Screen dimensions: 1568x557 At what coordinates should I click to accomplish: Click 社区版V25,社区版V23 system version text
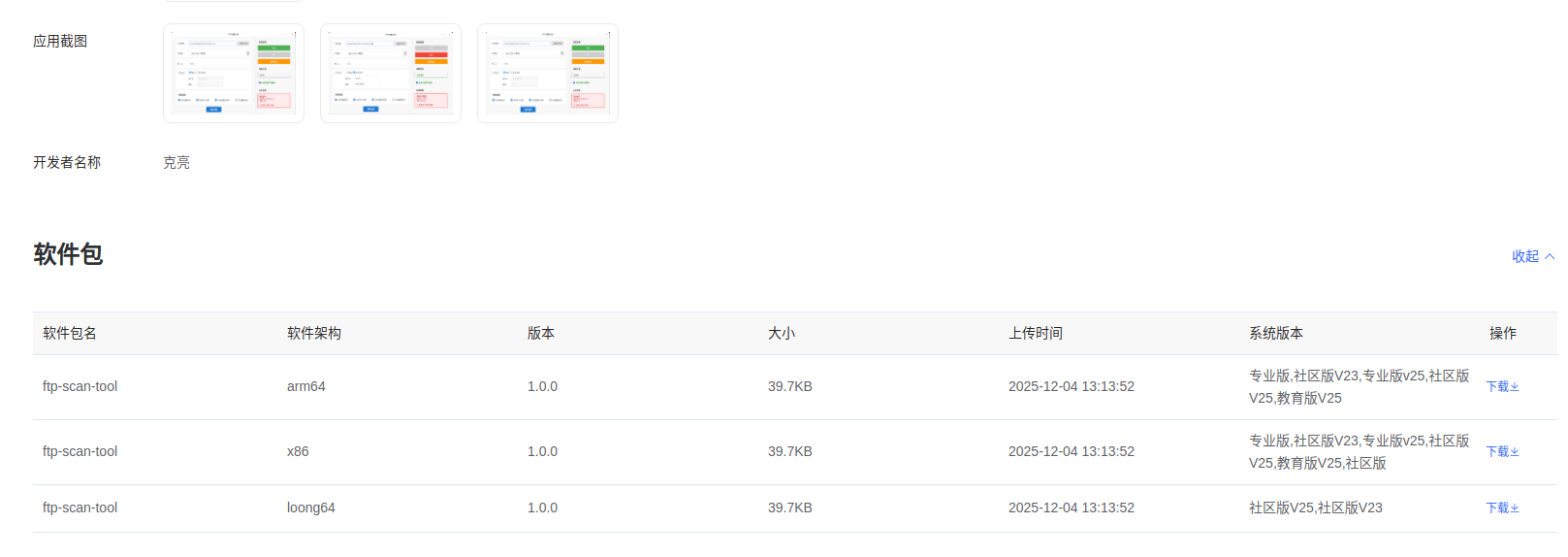pos(1316,508)
